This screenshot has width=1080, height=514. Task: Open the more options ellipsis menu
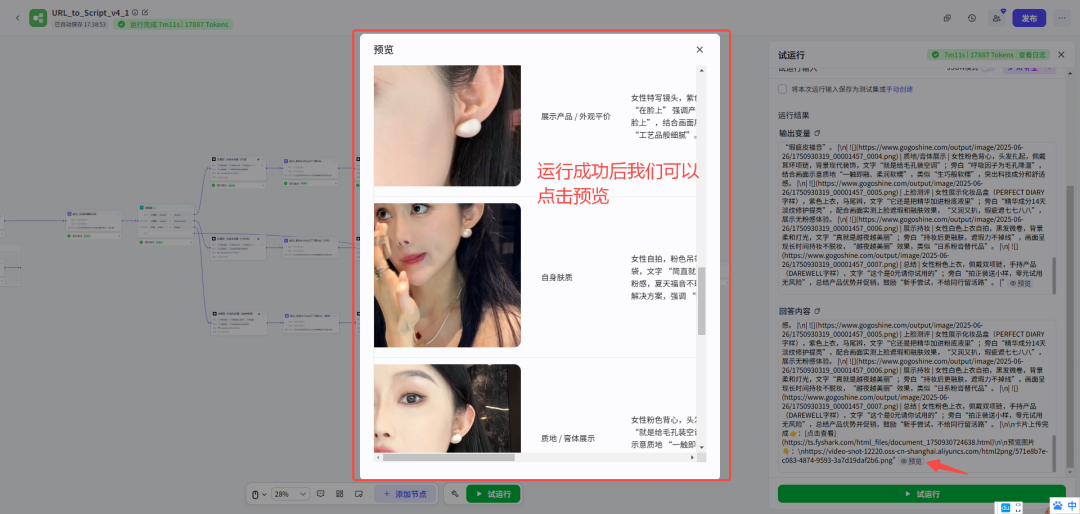(1063, 18)
